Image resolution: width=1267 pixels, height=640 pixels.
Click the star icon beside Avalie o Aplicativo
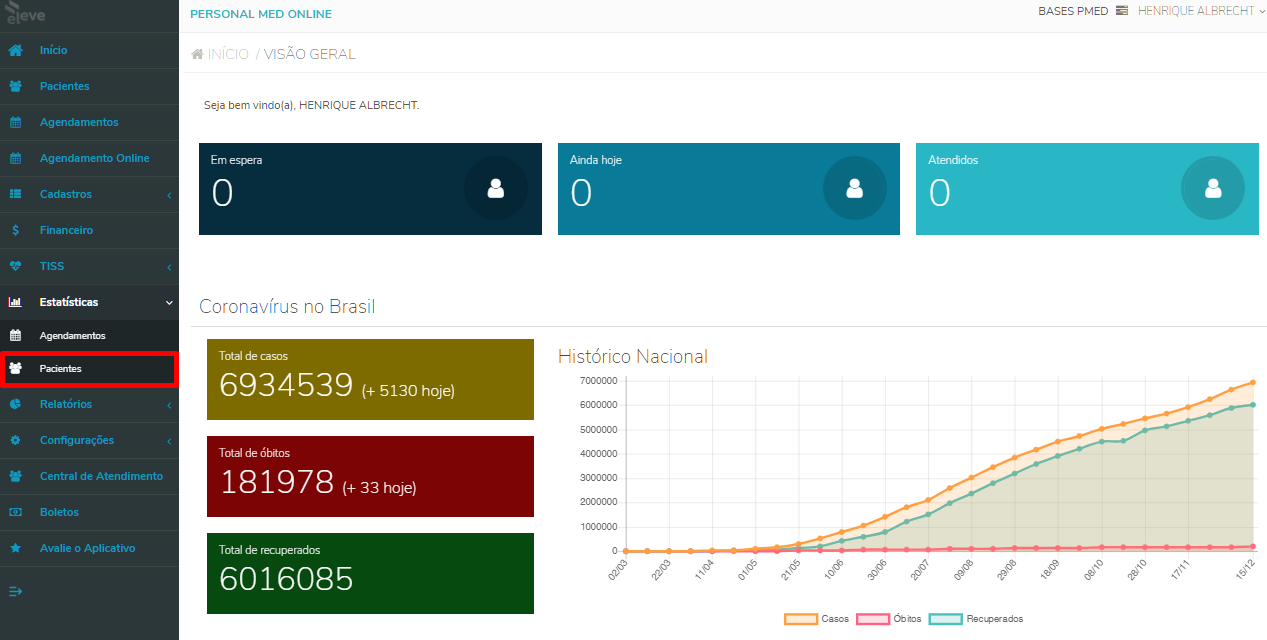tap(15, 548)
